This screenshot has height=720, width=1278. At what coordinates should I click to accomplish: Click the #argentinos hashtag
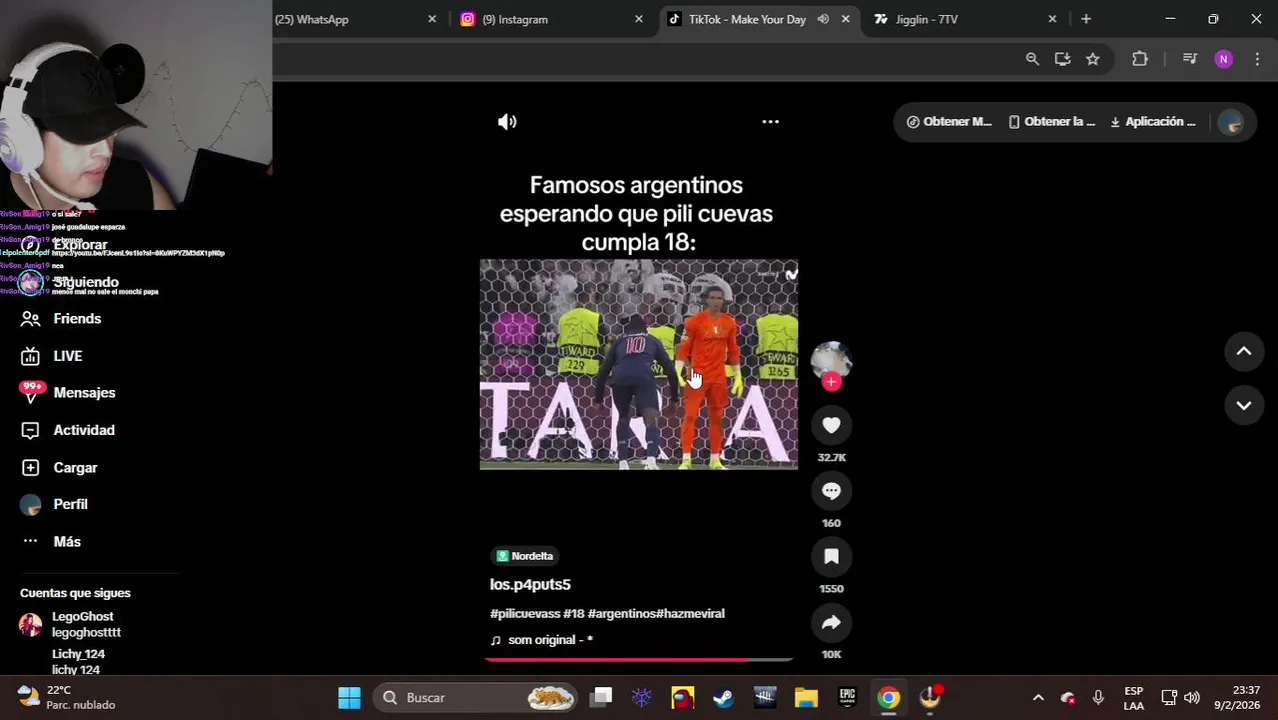(621, 614)
